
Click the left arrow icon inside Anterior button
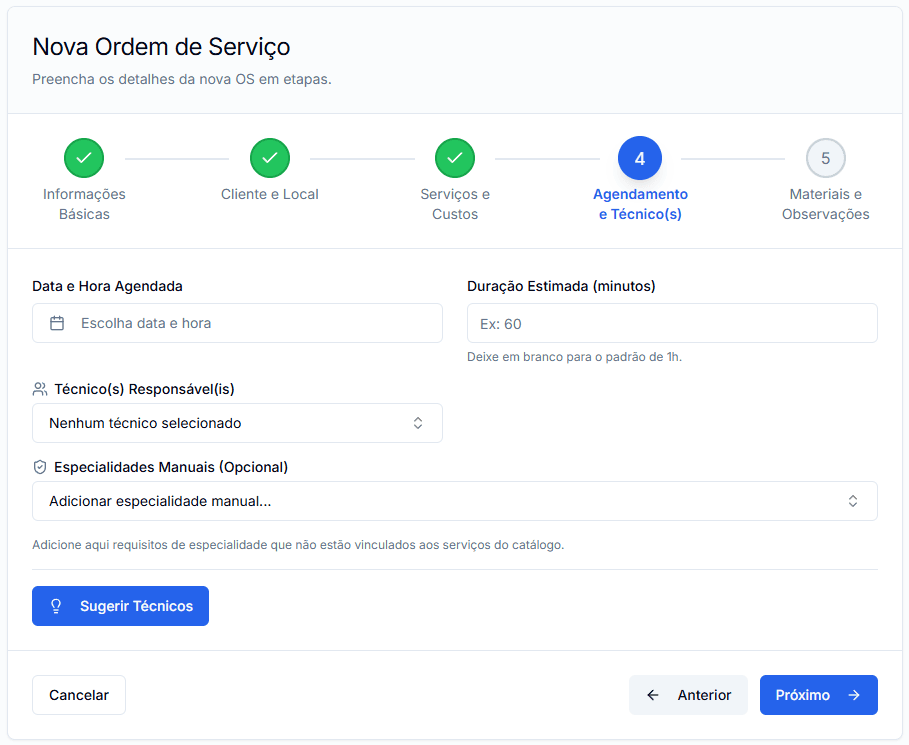click(654, 694)
